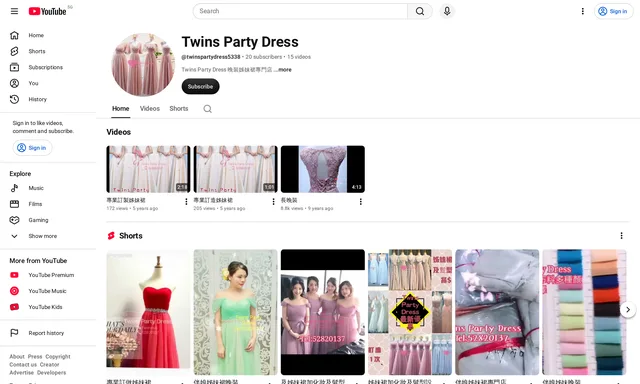640x384 pixels.
Task: Play the 4:13 lace dress video
Action: [x=323, y=169]
